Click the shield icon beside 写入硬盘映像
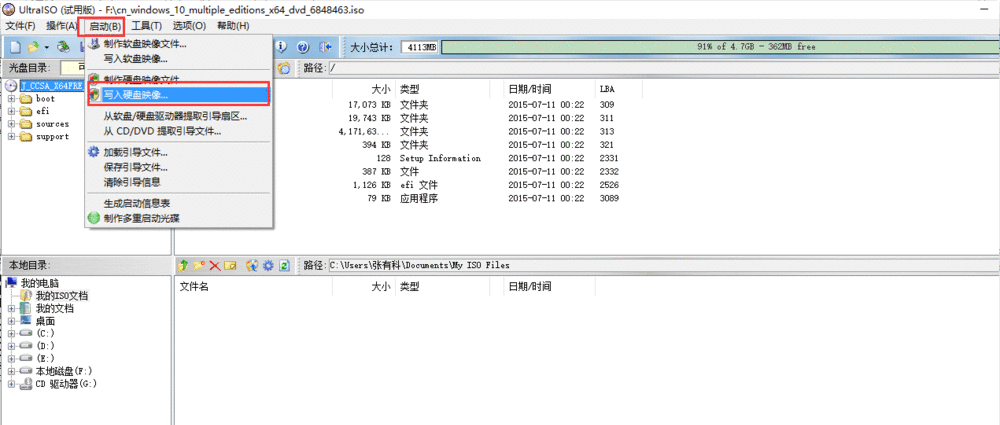 coord(94,95)
